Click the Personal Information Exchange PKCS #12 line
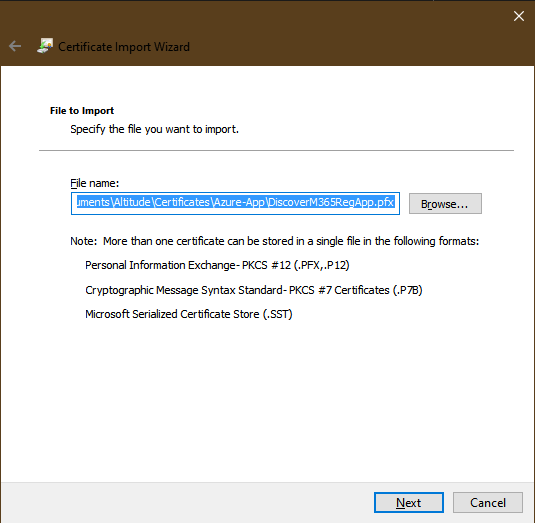 click(x=217, y=265)
